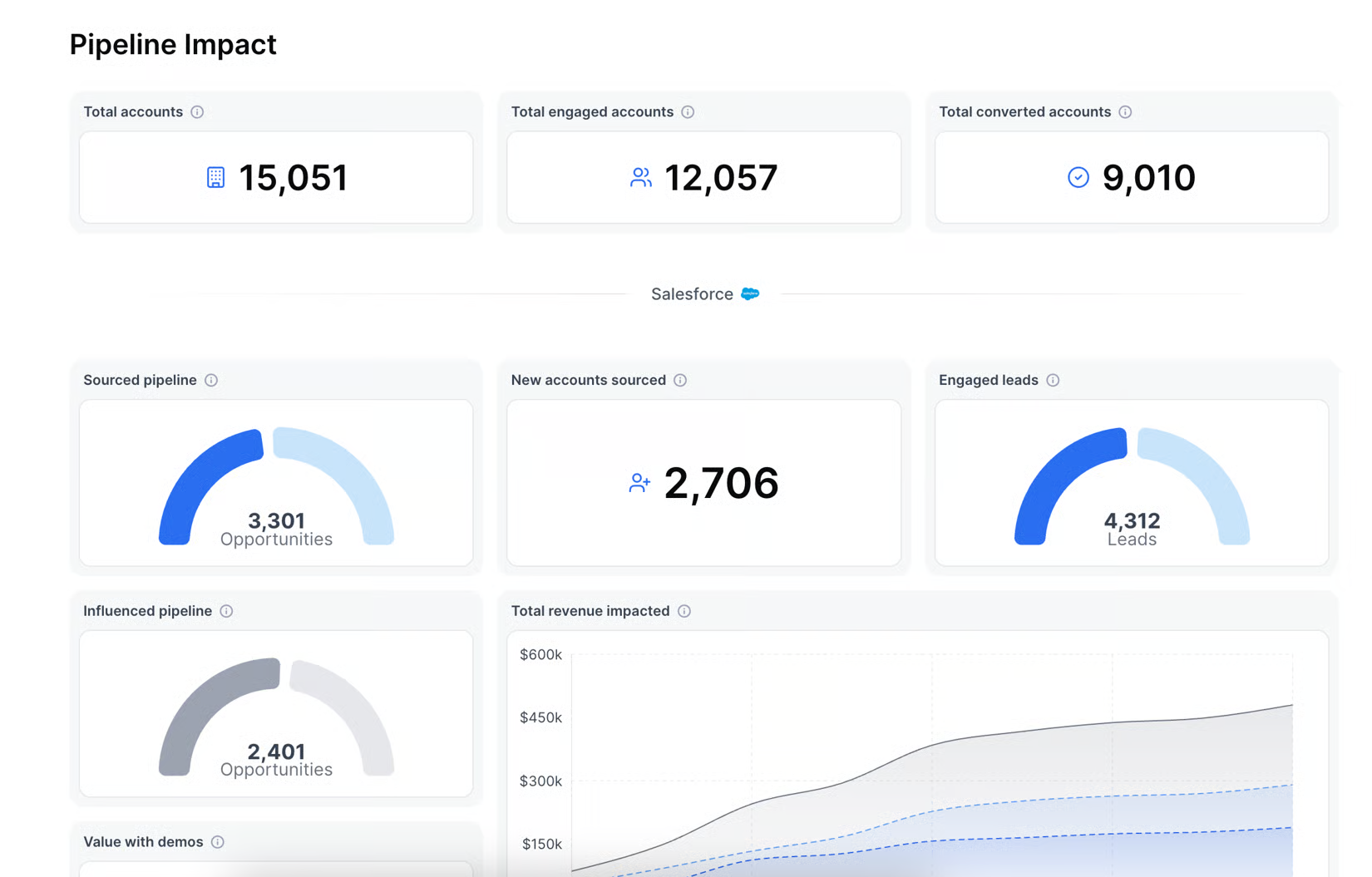Click the $150k axis label

[x=542, y=844]
